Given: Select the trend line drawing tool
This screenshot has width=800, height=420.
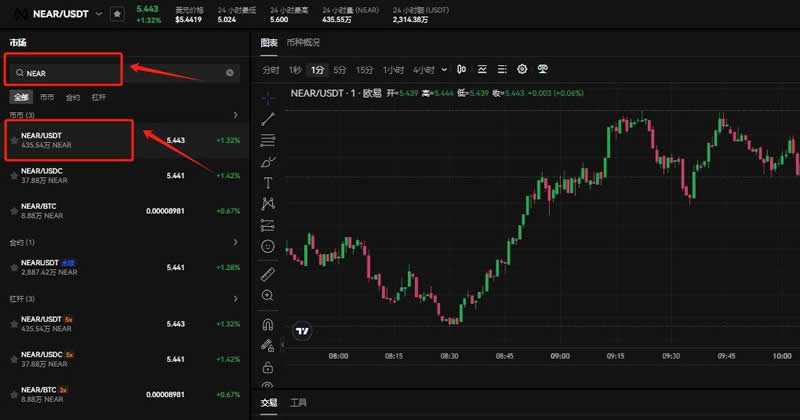Looking at the screenshot, I should (x=268, y=119).
